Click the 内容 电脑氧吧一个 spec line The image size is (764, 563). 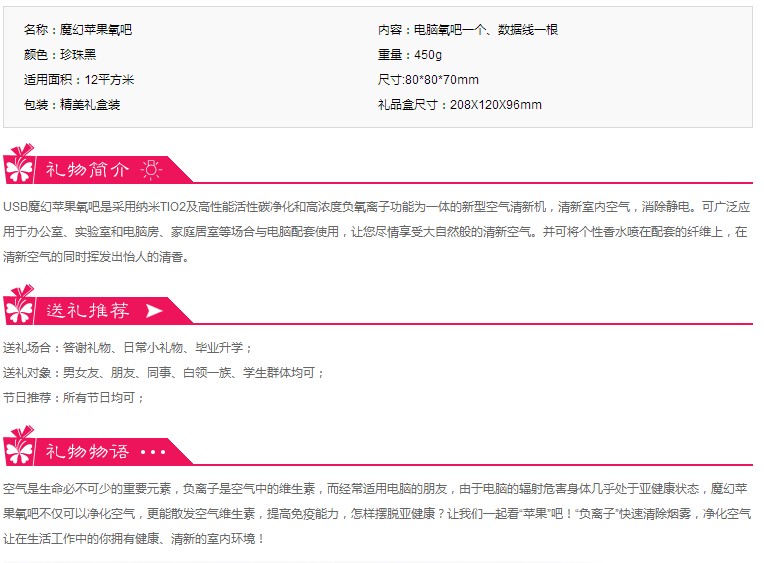pyautogui.click(x=468, y=30)
